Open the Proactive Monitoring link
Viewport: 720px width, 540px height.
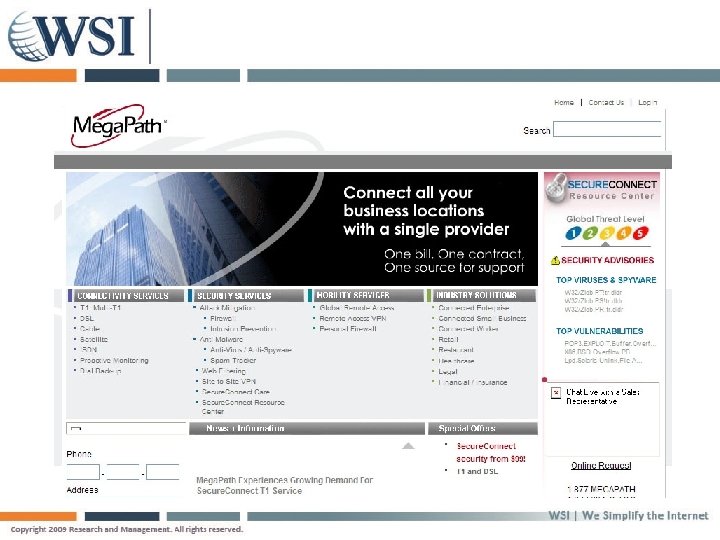[x=114, y=360]
